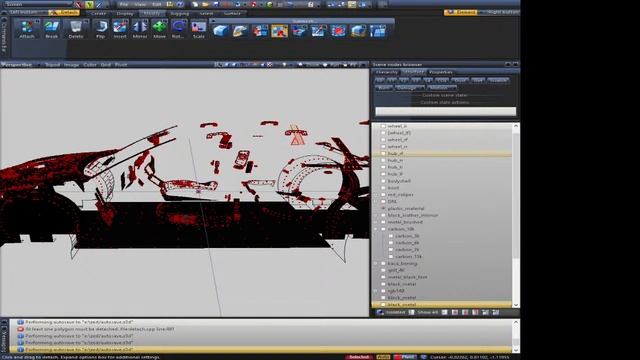Image resolution: width=640 pixels, height=360 pixels.
Task: Open the View menu
Action: (140, 4)
